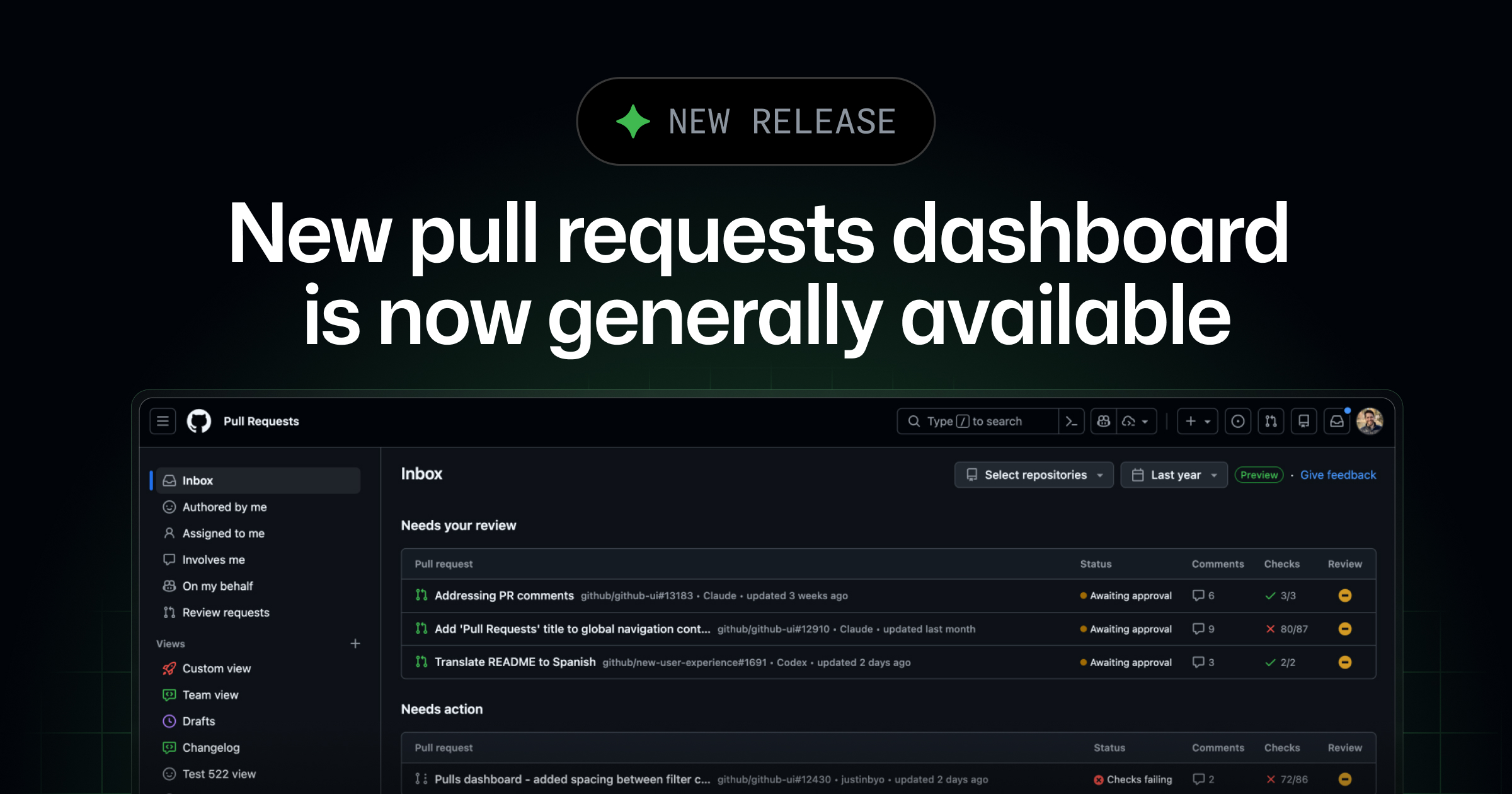Open 'Pulls dashboard - added spacing' pull request
The image size is (1512, 794).
(572, 779)
